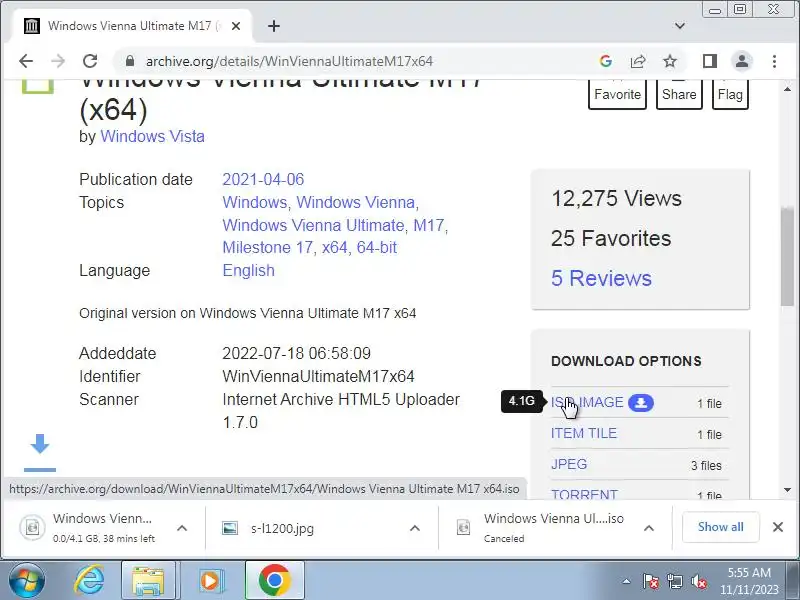This screenshot has width=800, height=600.
Task: Open the English language link
Action: 248,270
